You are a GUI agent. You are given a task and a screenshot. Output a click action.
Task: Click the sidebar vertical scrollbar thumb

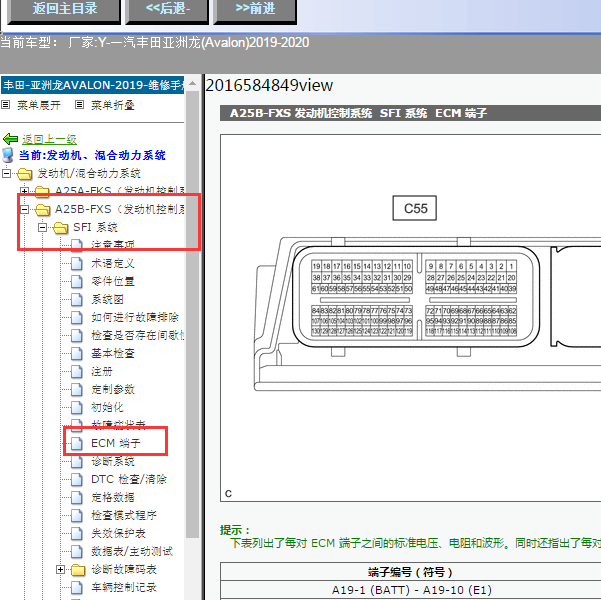tap(192, 314)
